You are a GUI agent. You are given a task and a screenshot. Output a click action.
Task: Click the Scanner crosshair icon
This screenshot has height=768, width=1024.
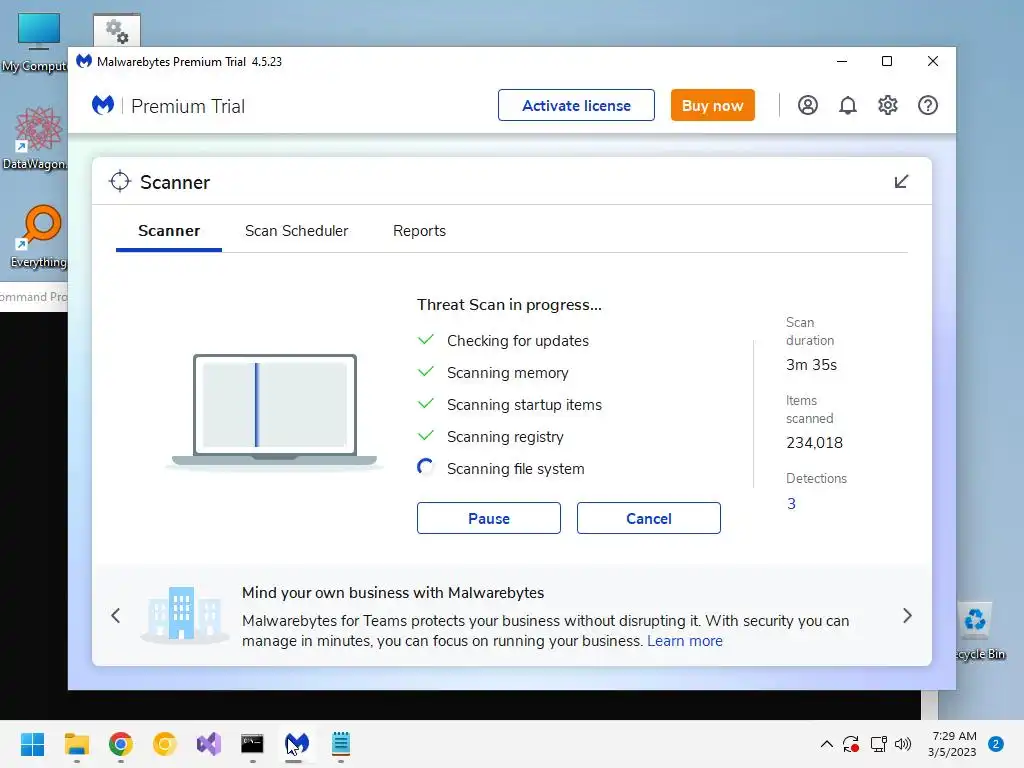(120, 182)
